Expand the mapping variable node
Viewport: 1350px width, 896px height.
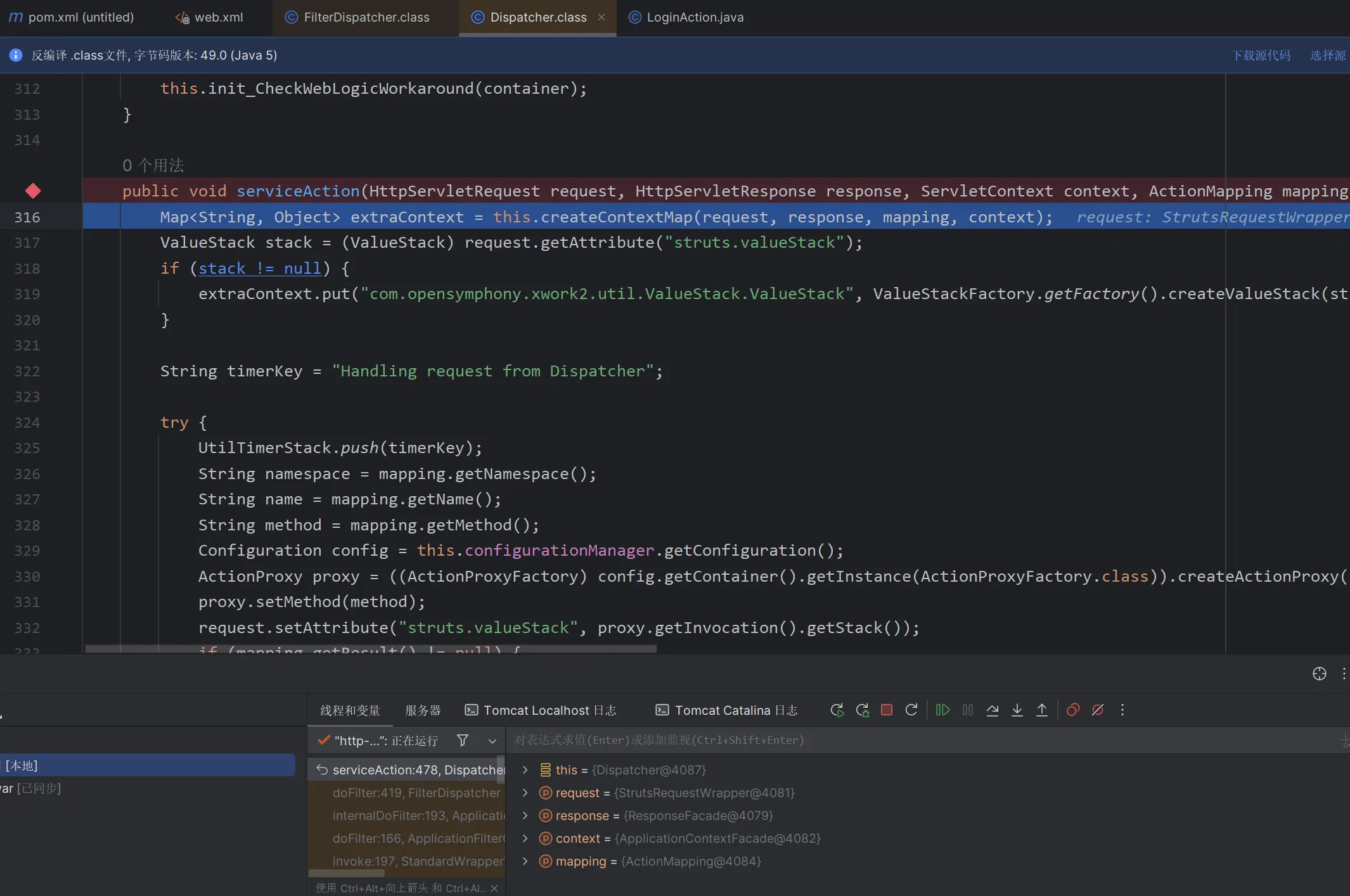[525, 861]
